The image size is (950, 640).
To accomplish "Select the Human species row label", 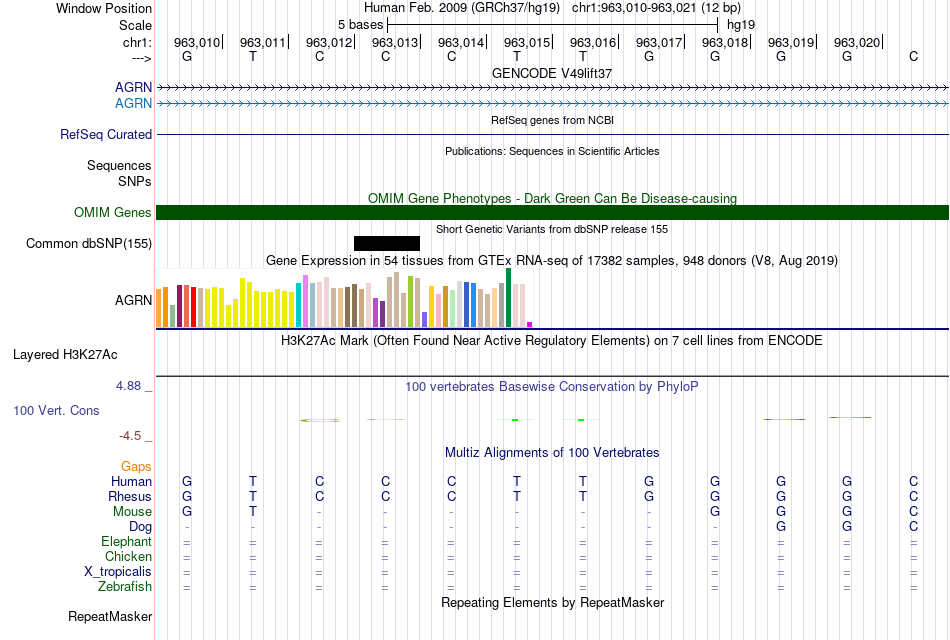I will (131, 481).
